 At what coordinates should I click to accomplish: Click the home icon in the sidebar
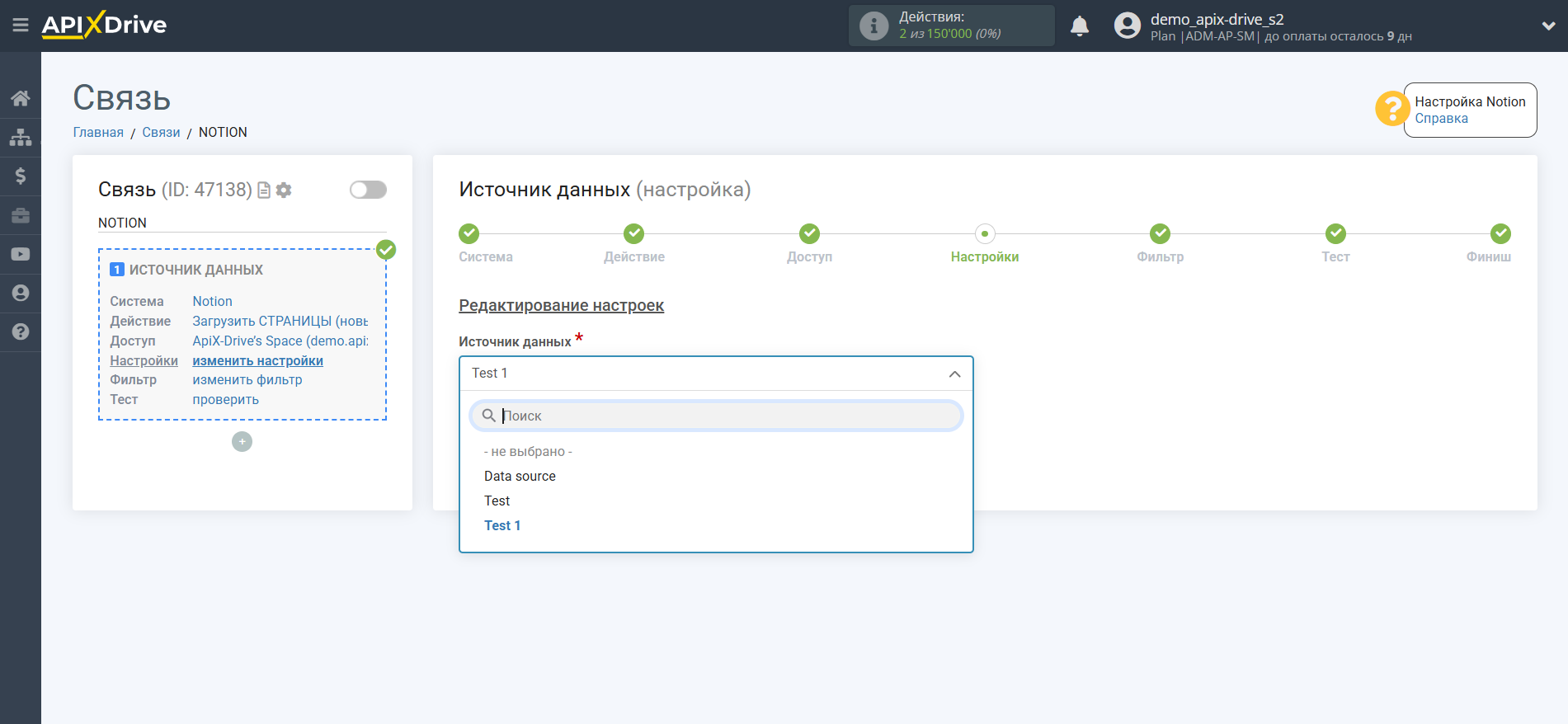21,99
